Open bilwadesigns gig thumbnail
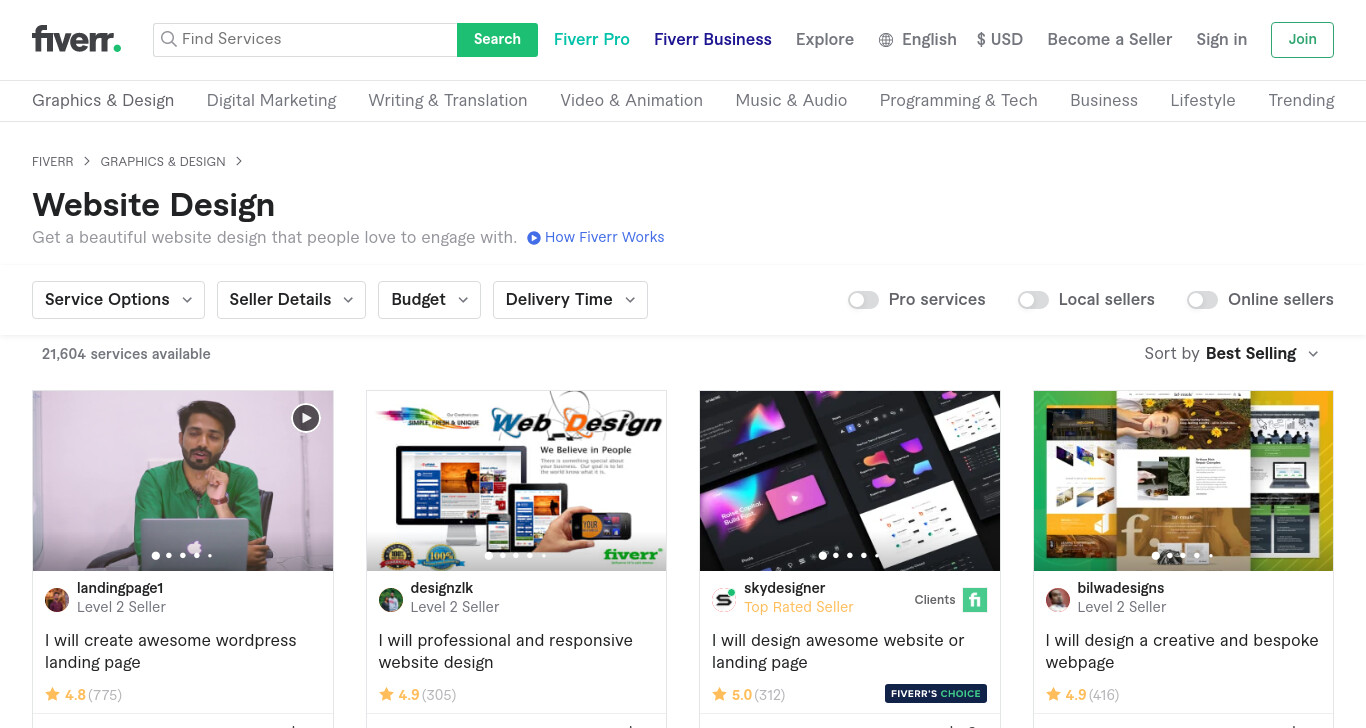1366x728 pixels. pyautogui.click(x=1183, y=480)
